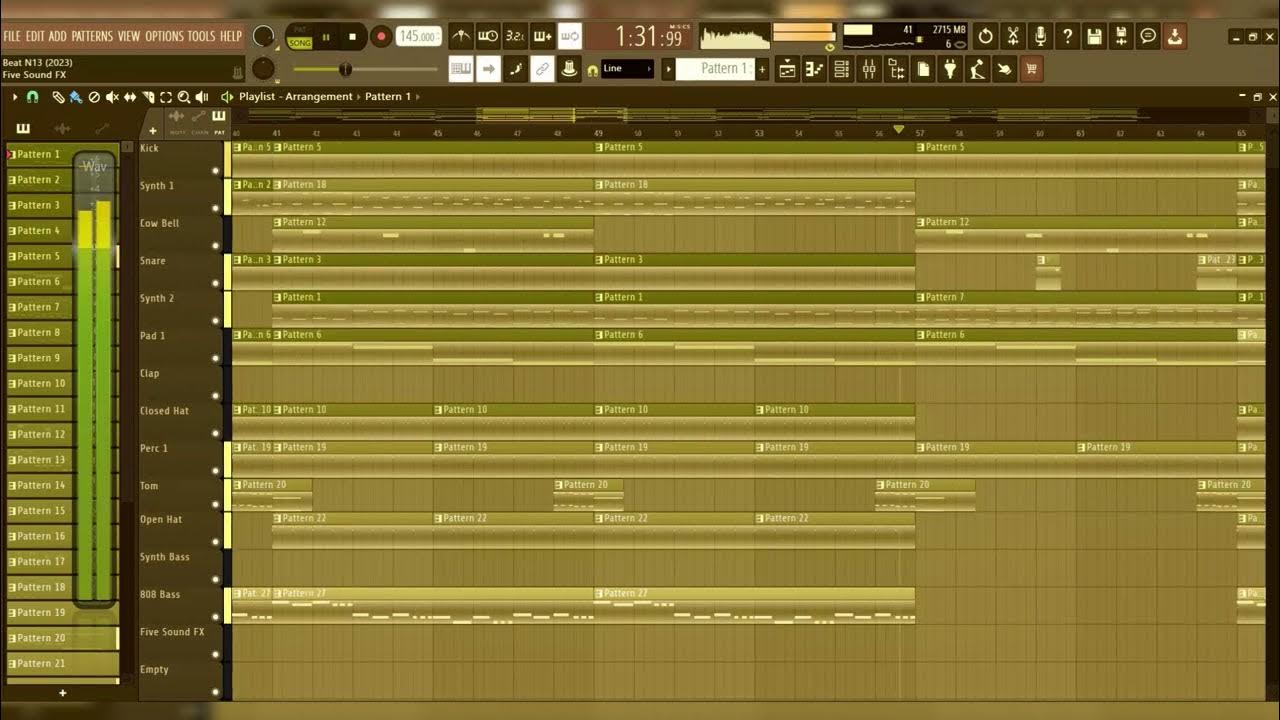
Task: Select the Playback speaker tool in Playlist
Action: pos(202,97)
